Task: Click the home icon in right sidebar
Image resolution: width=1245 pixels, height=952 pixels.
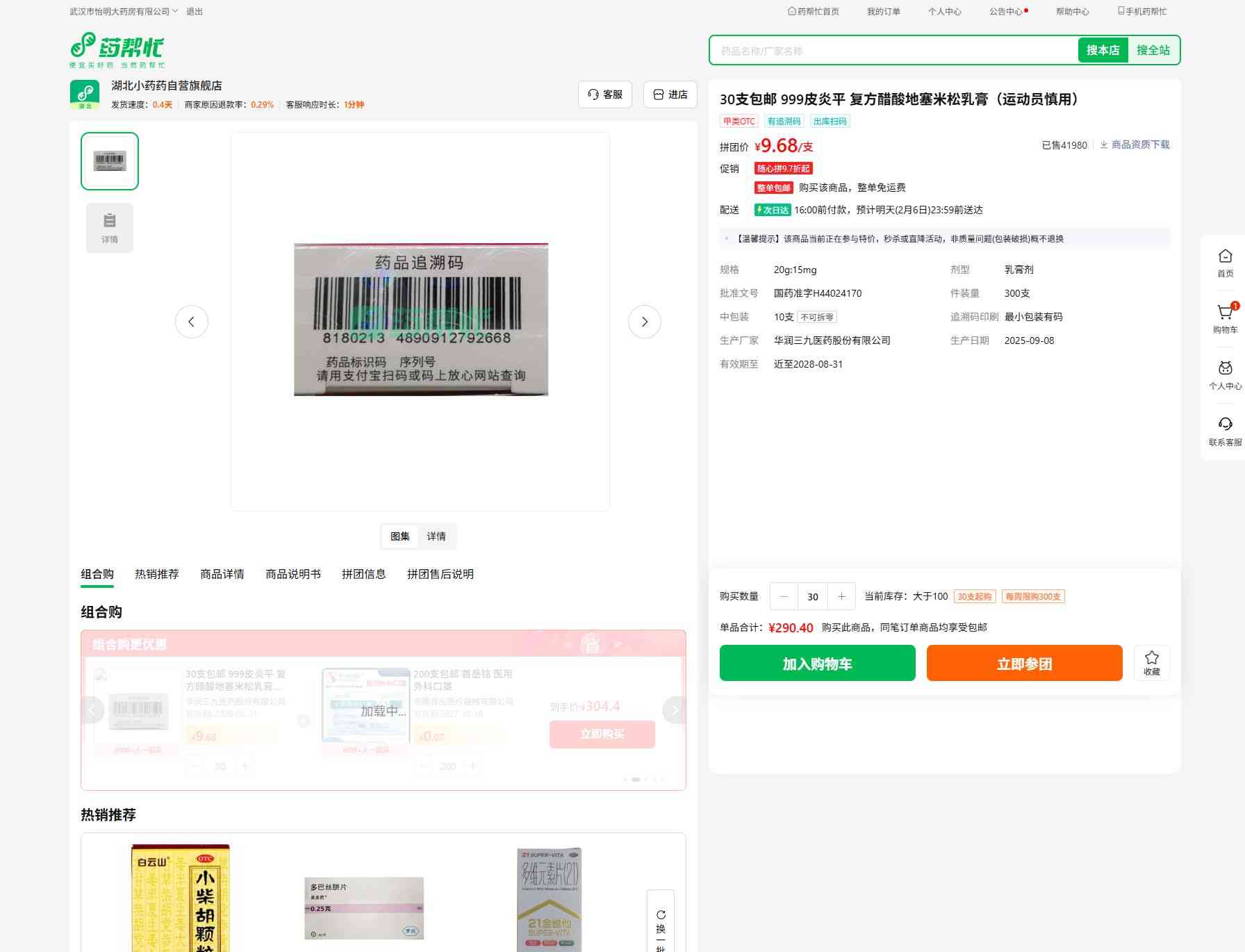Action: pos(1225,263)
